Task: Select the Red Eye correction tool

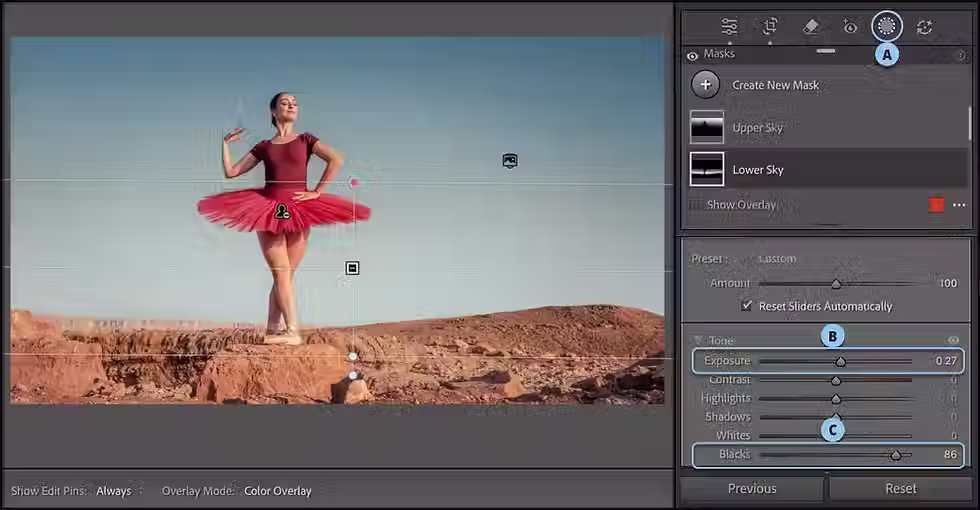Action: coord(850,26)
